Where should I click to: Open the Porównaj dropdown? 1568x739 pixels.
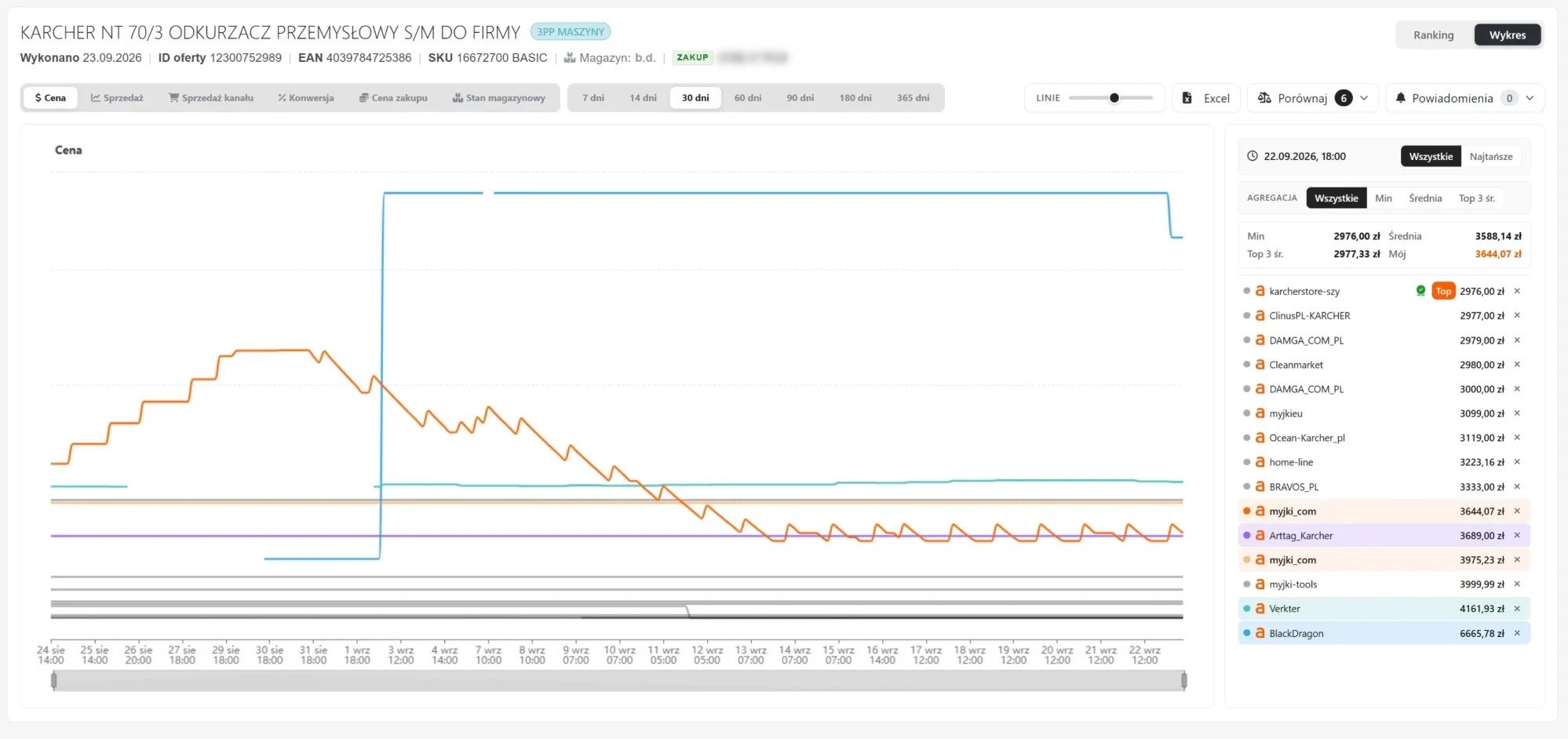click(x=1312, y=98)
